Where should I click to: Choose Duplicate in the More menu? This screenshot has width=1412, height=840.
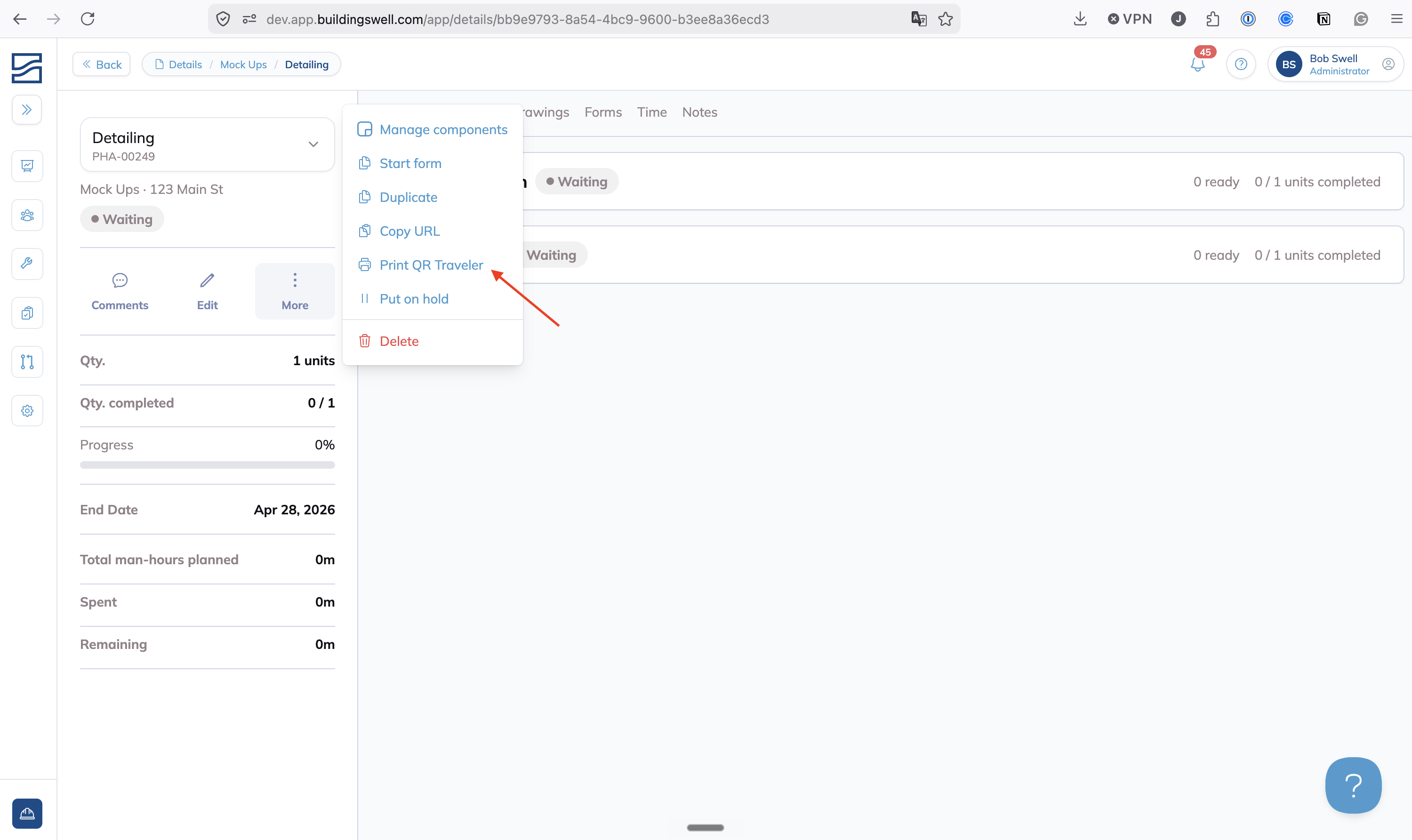(433, 198)
